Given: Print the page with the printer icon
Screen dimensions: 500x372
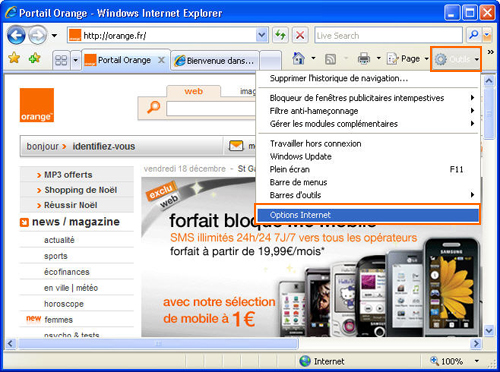Looking at the screenshot, I should point(364,59).
